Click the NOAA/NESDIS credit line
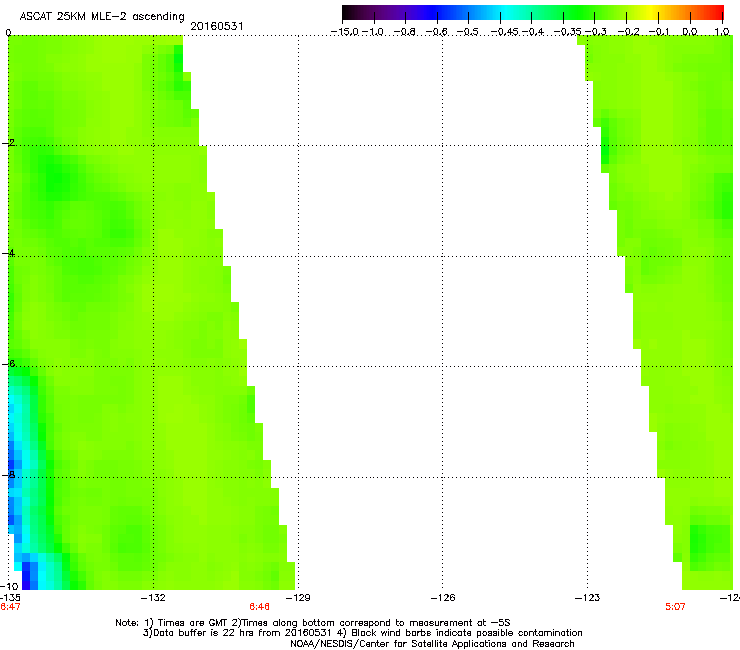The width and height of the screenshot is (740, 650). (x=432, y=644)
